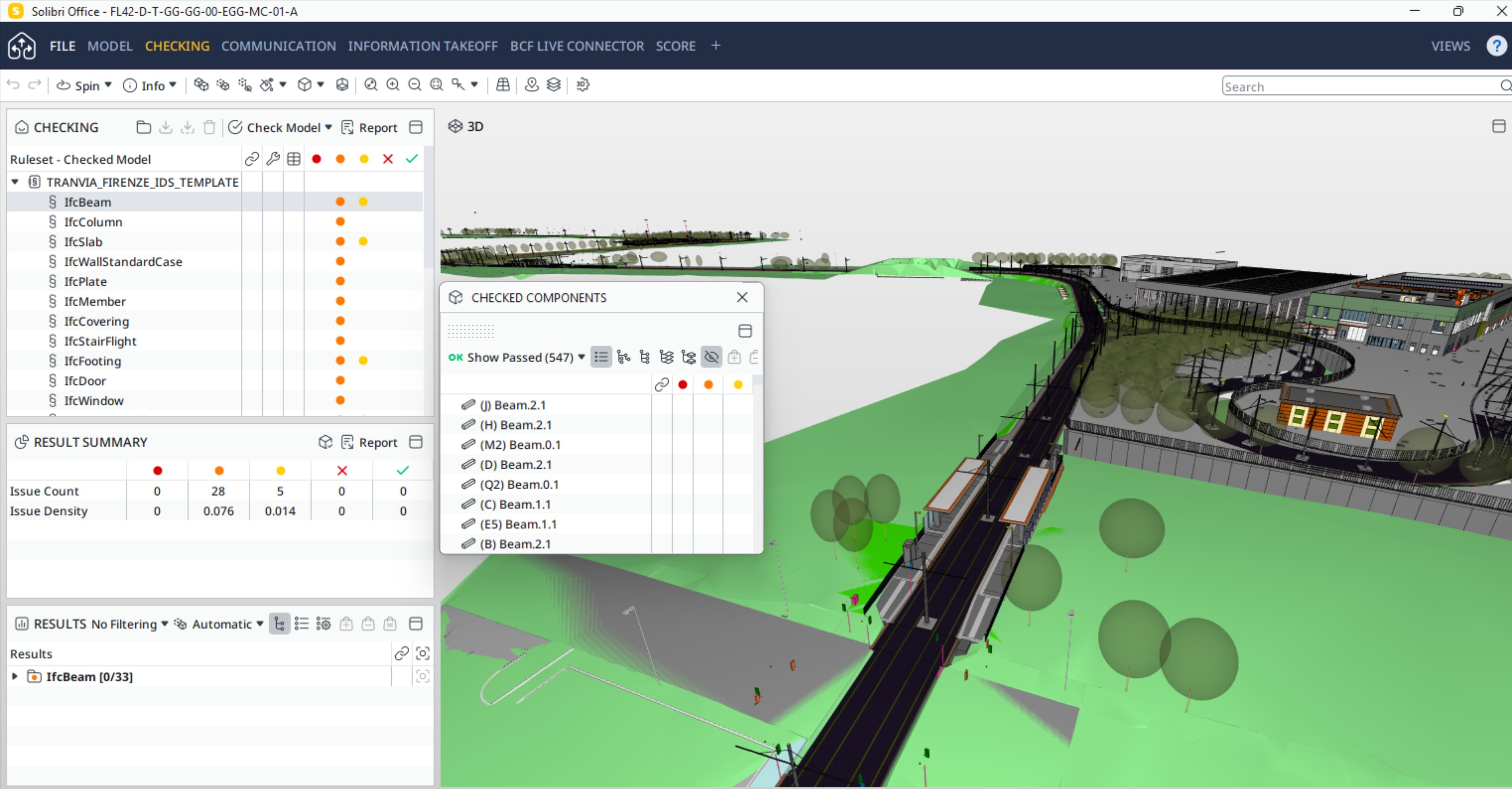Open the INFORMATION TAKEOFF menu

pos(423,46)
